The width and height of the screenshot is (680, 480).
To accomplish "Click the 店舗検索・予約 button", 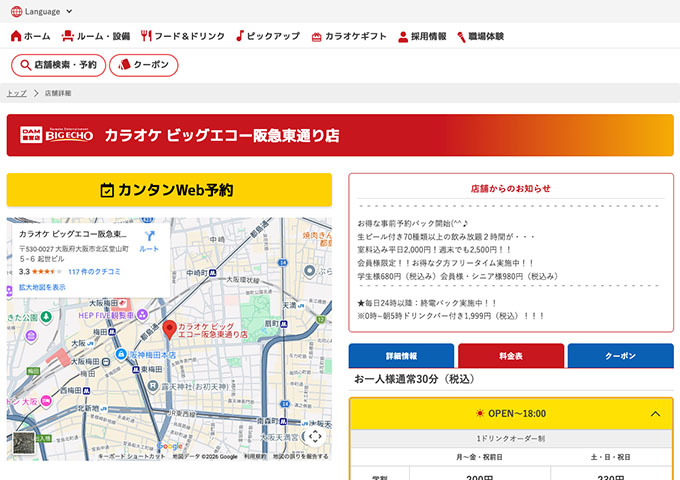I will (58, 65).
